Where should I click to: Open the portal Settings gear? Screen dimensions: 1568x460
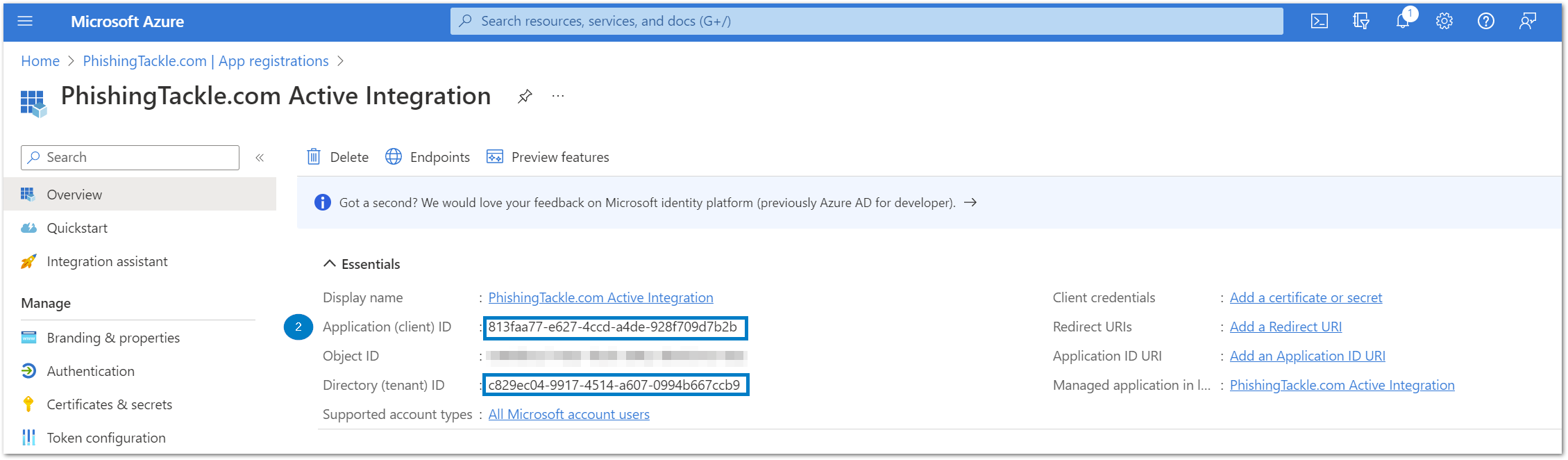pos(1444,22)
